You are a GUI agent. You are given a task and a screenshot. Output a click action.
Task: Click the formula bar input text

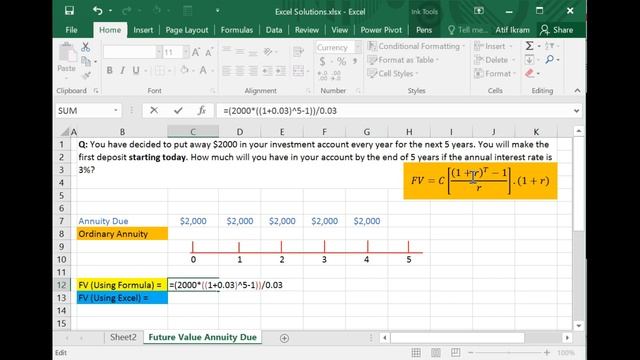pos(280,111)
